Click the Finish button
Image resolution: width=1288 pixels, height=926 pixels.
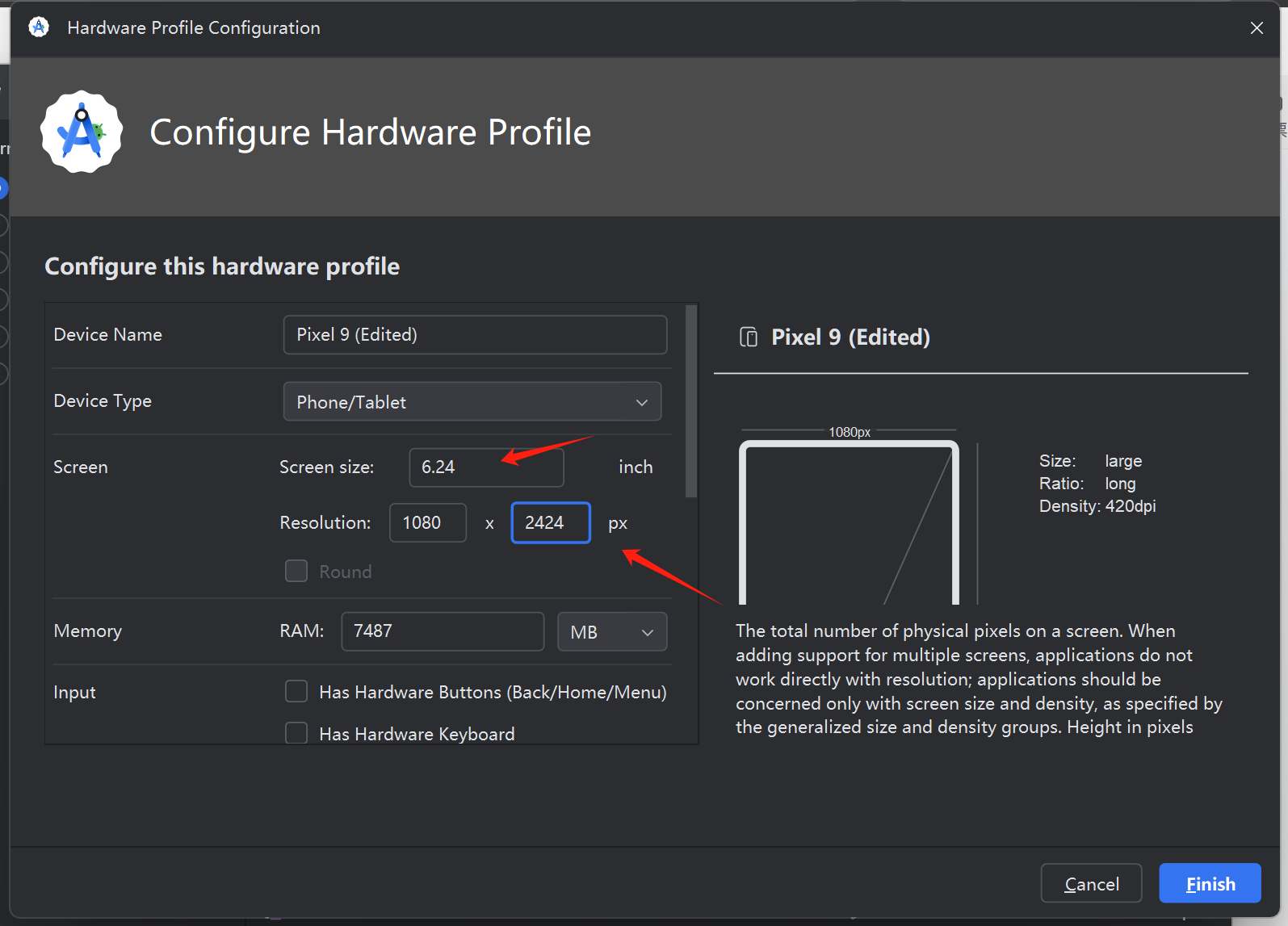1210,883
